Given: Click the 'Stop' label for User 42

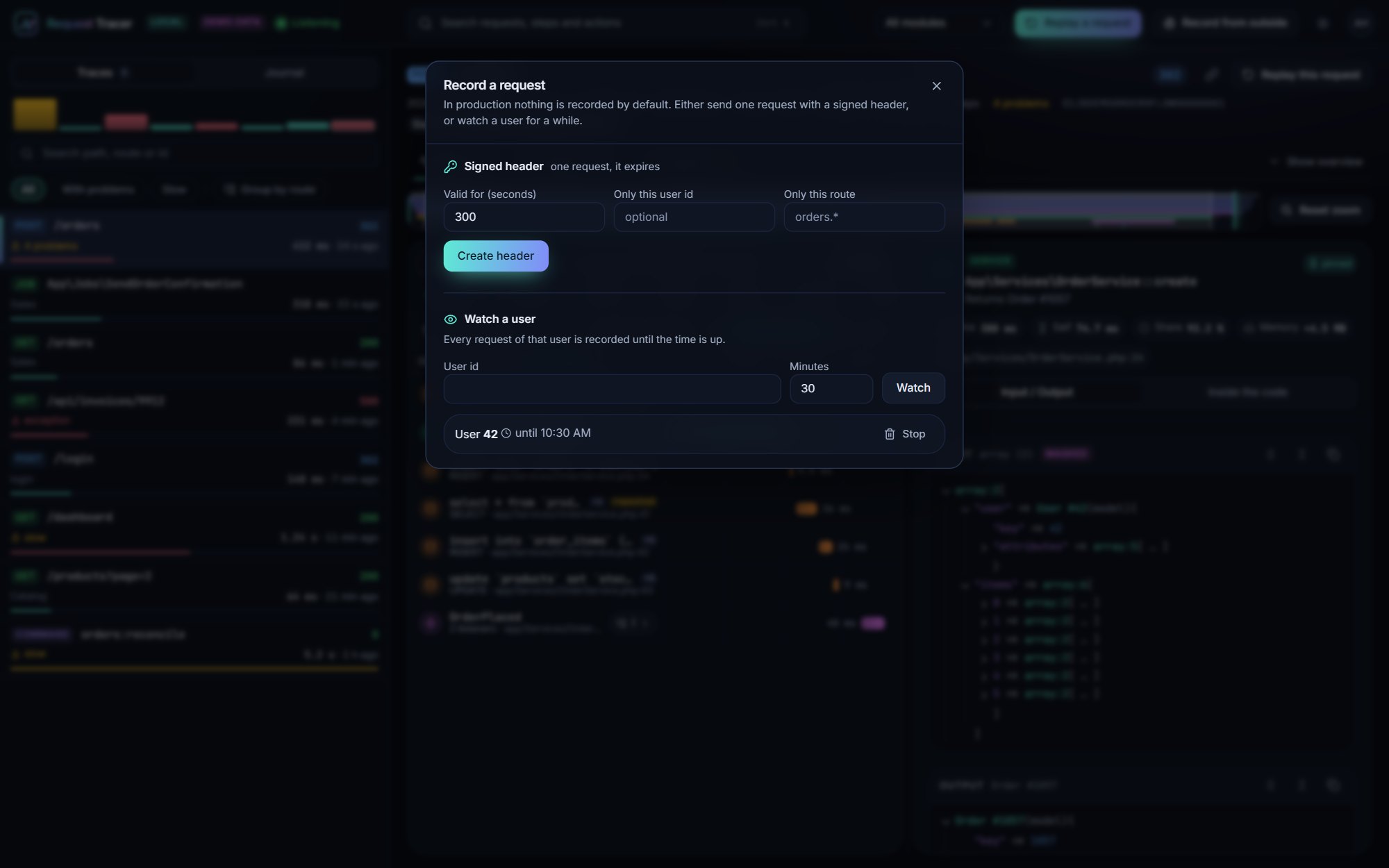Looking at the screenshot, I should coord(913,434).
